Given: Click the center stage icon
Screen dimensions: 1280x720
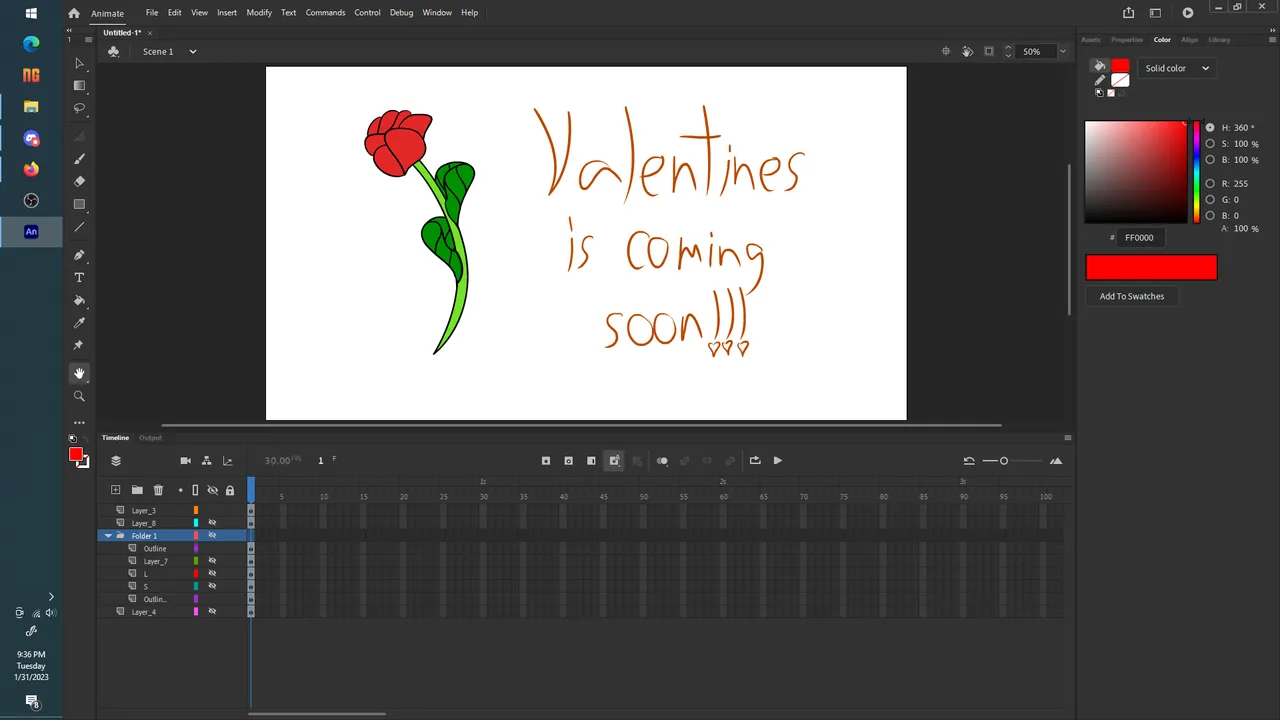Looking at the screenshot, I should click(x=946, y=51).
